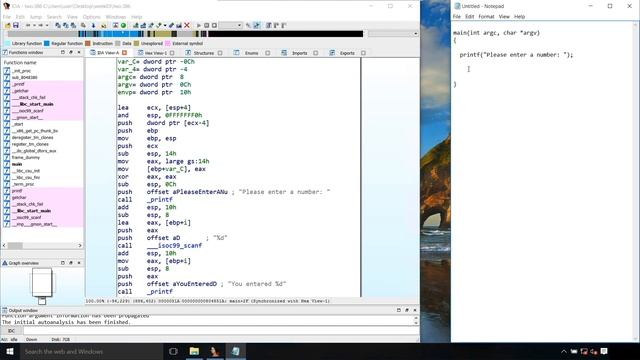The width and height of the screenshot is (640, 360).
Task: Open Notepad's File menu
Action: tap(457, 17)
